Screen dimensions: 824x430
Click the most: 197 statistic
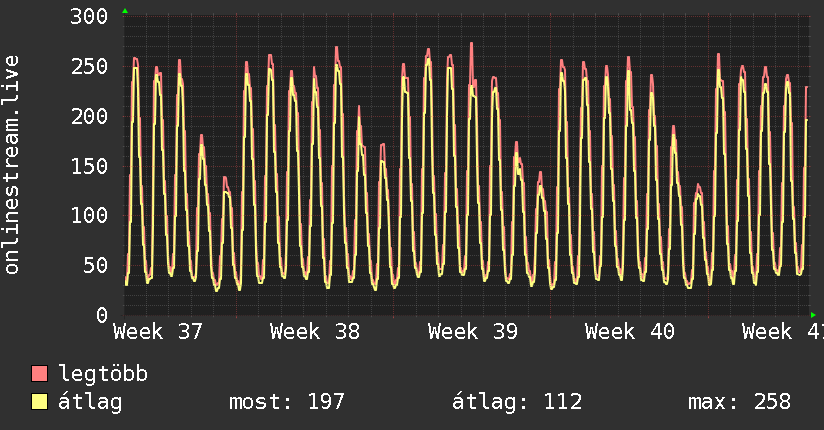[x=287, y=402]
